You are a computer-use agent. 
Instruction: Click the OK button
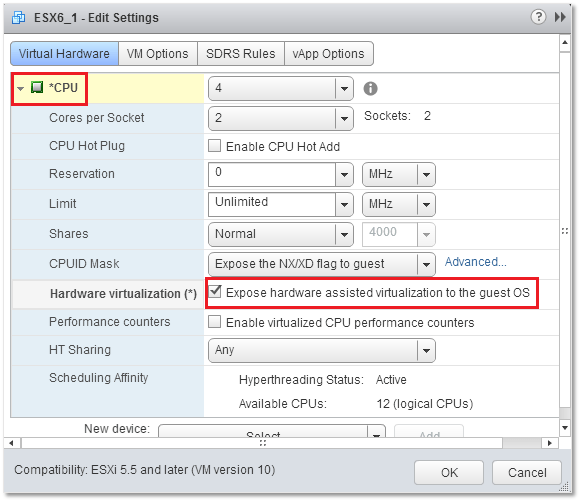pos(449,472)
